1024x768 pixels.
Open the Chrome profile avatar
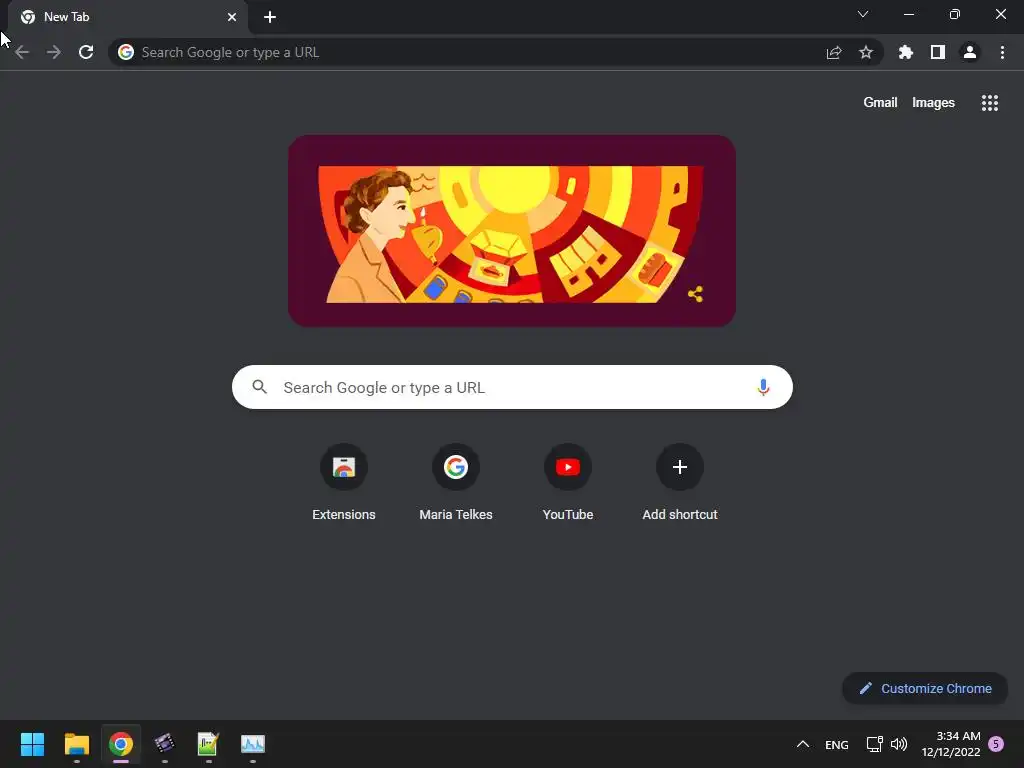click(970, 52)
